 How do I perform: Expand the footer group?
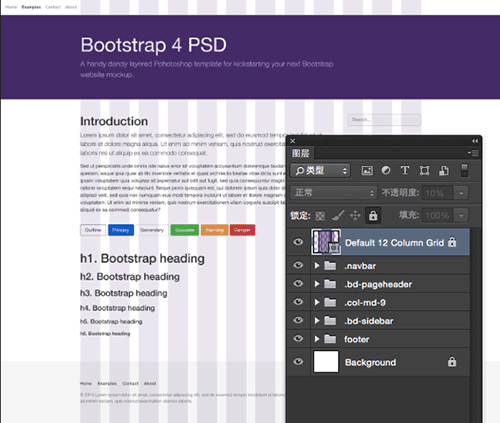(x=317, y=339)
